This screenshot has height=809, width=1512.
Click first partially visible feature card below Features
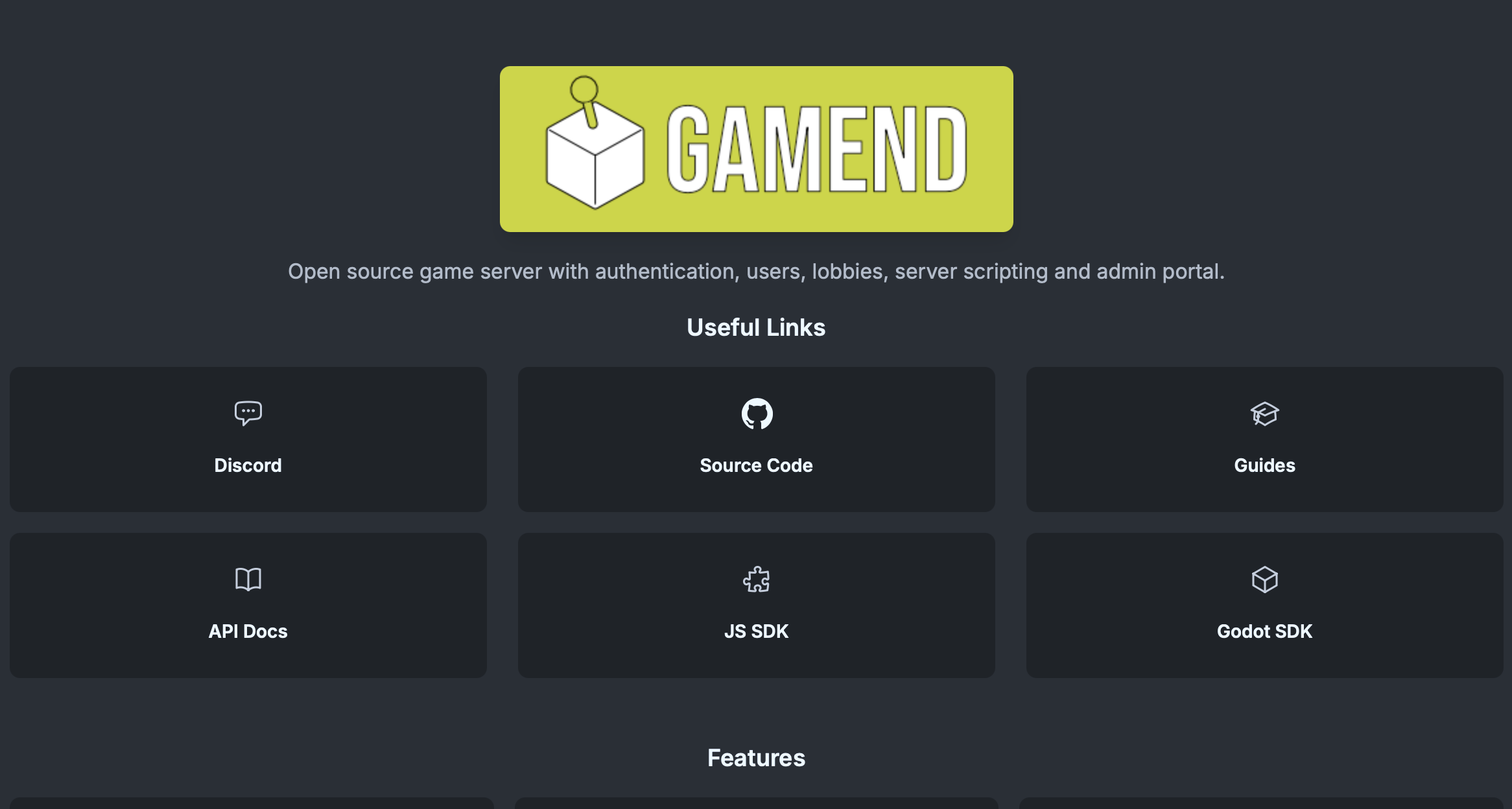(252, 803)
